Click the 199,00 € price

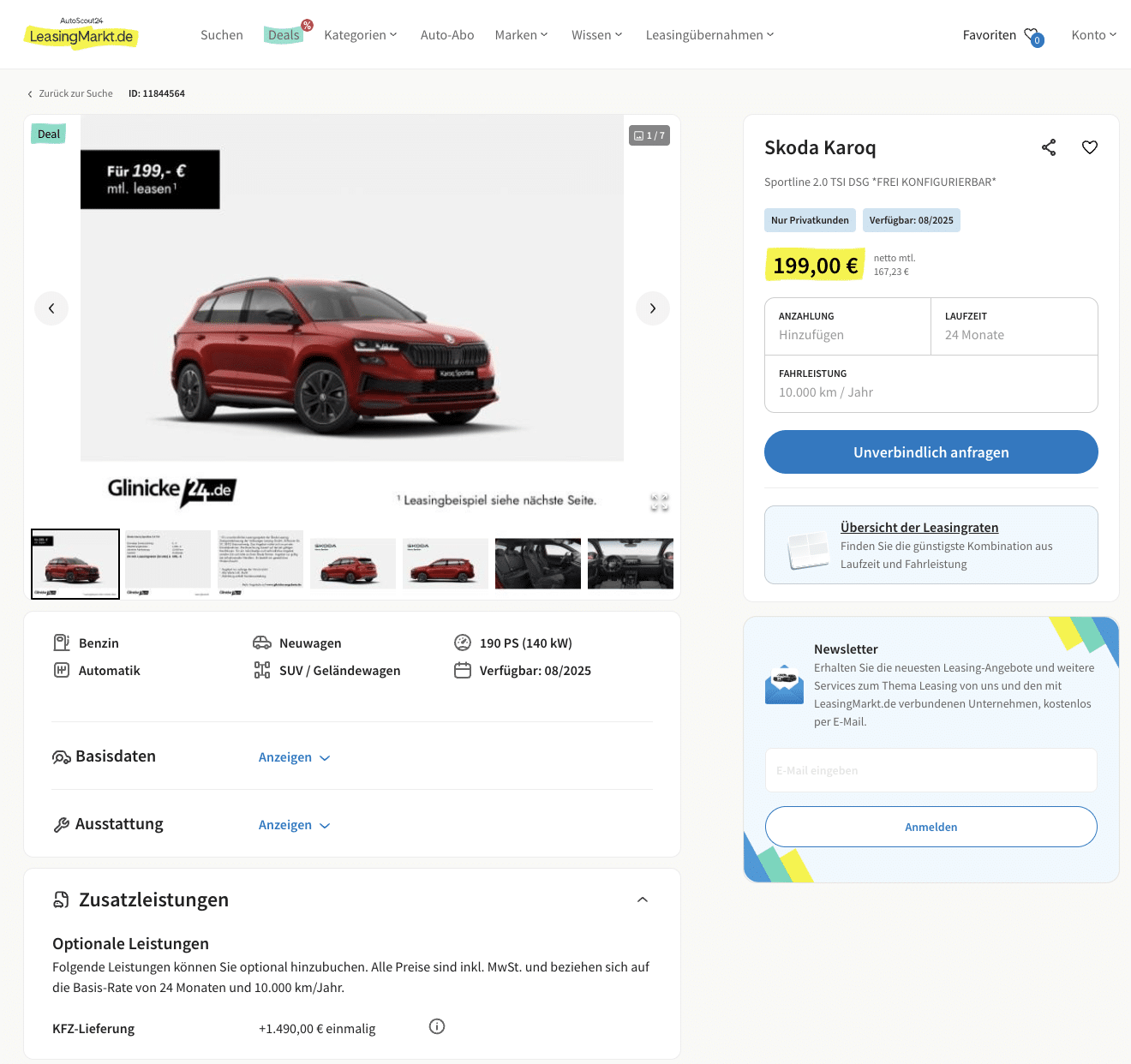815,266
